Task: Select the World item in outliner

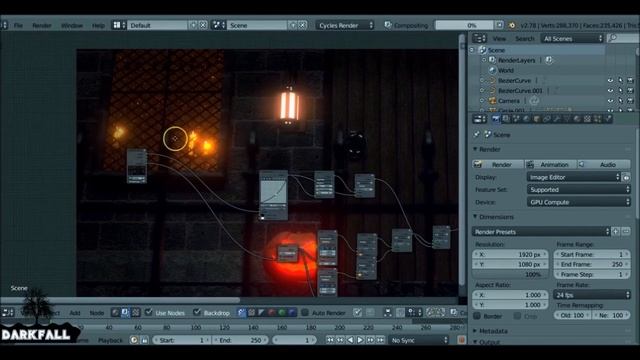Action: [x=506, y=70]
